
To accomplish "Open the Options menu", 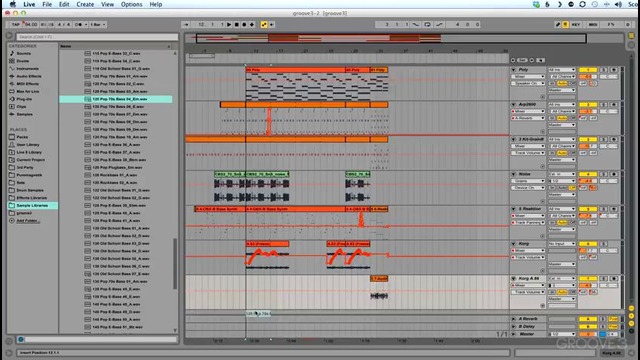I will 131,4.
